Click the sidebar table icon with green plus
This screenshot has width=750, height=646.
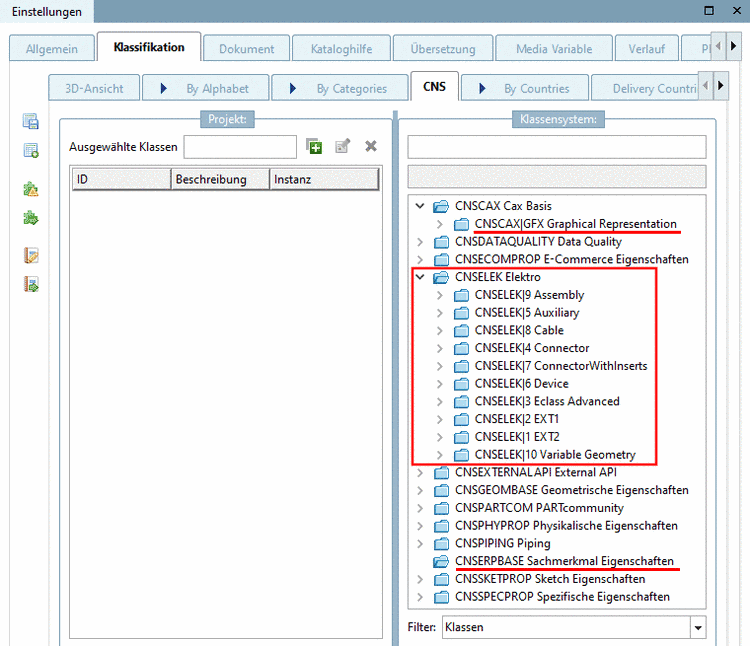(x=31, y=150)
